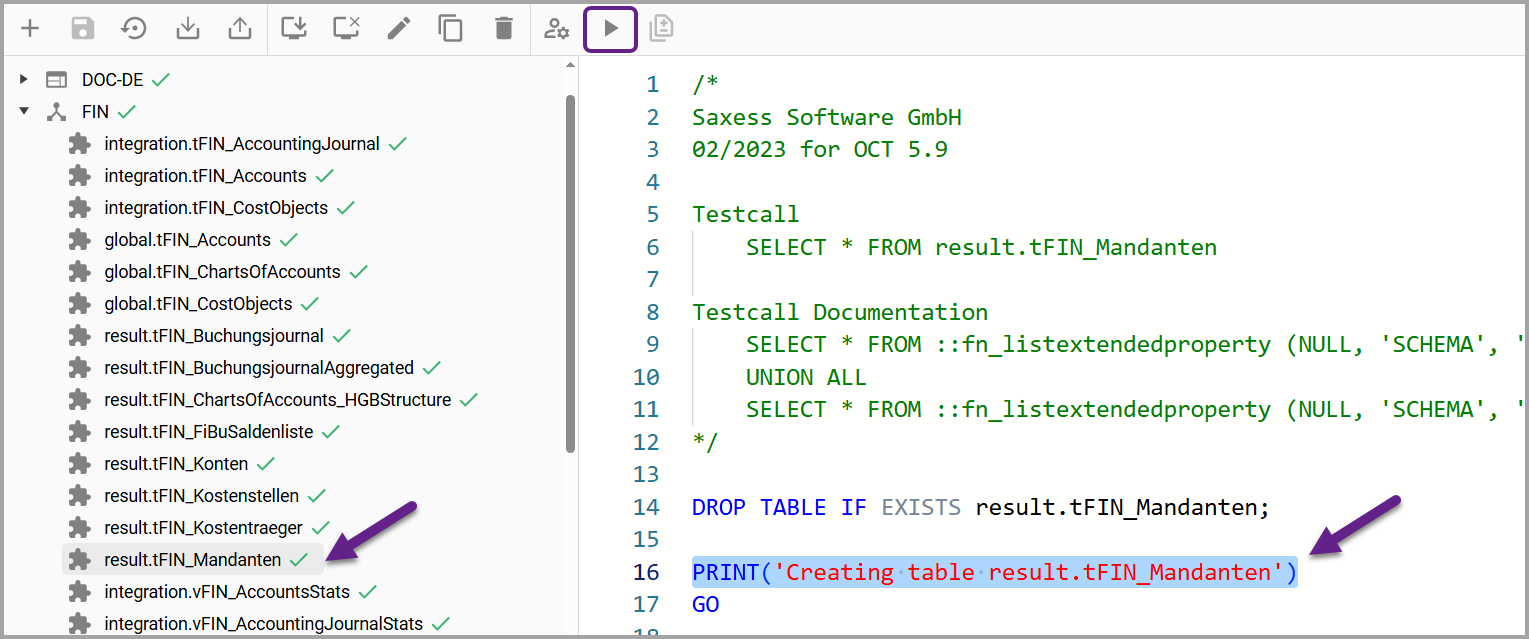Click the trash delete icon
The width and height of the screenshot is (1529, 639).
click(x=504, y=29)
